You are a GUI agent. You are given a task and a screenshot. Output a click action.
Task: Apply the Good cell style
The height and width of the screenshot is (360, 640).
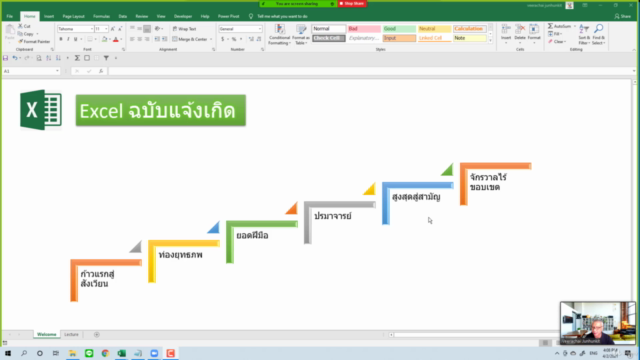coord(399,29)
